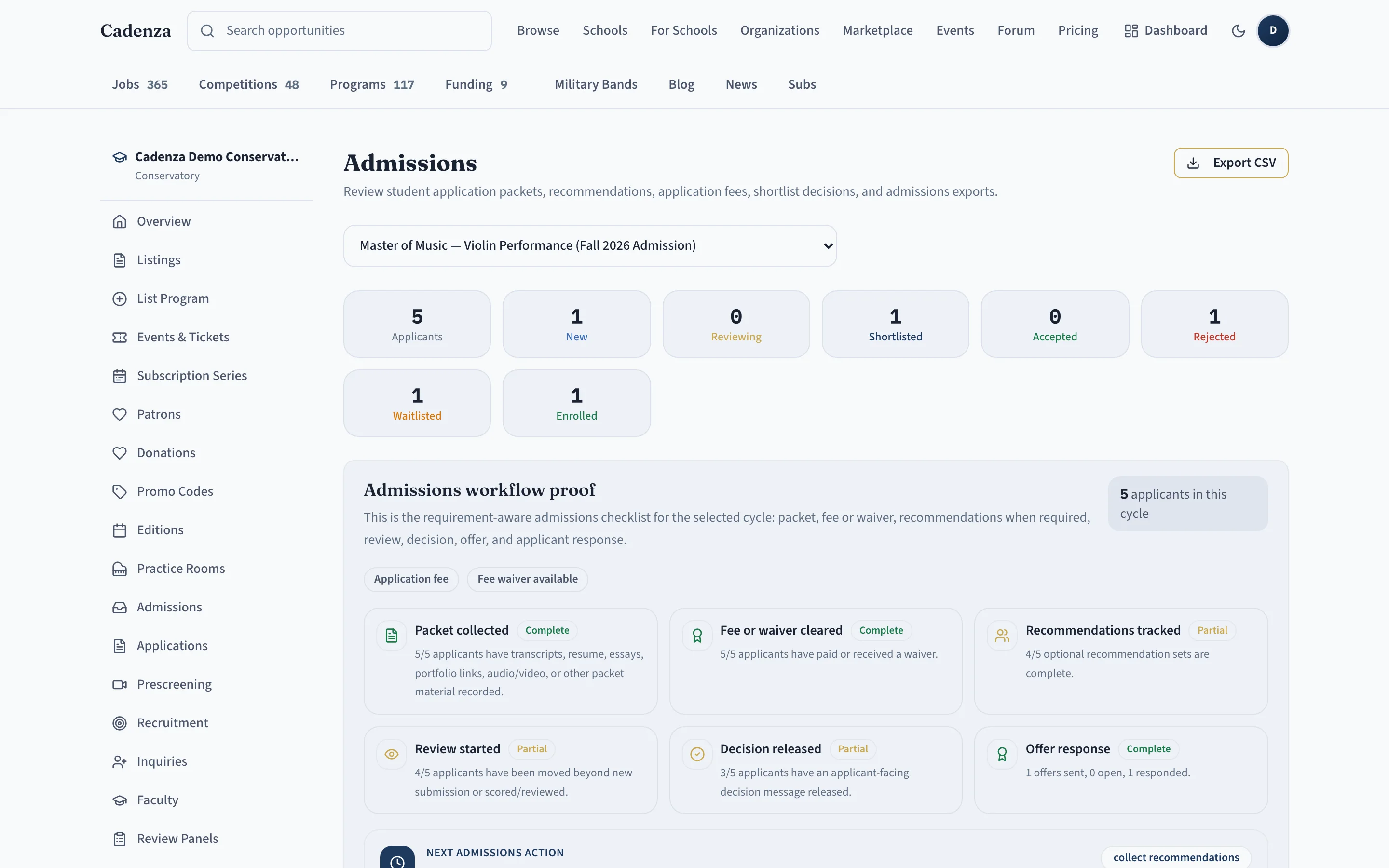Click the Events & Tickets ticket icon

tap(120, 337)
